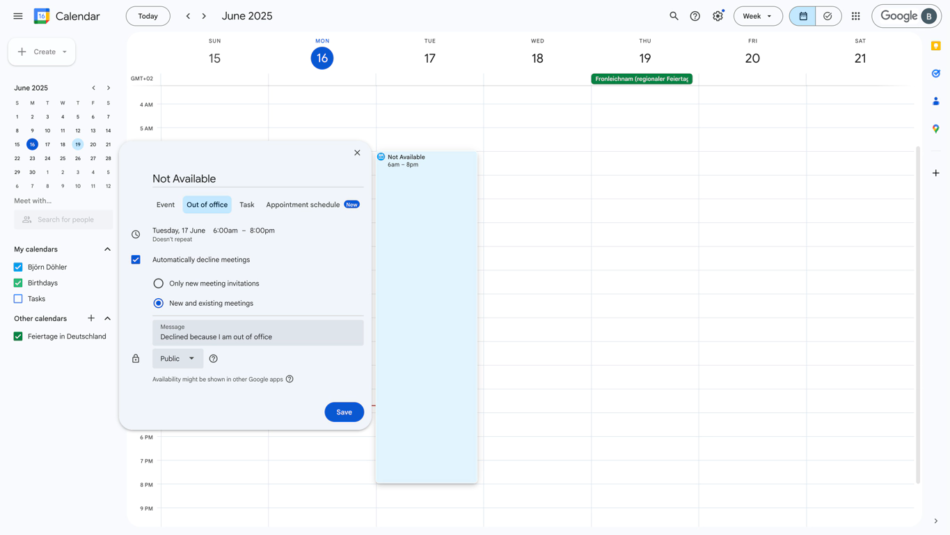Collapse the My calendars section
950x535 pixels.
(108, 249)
